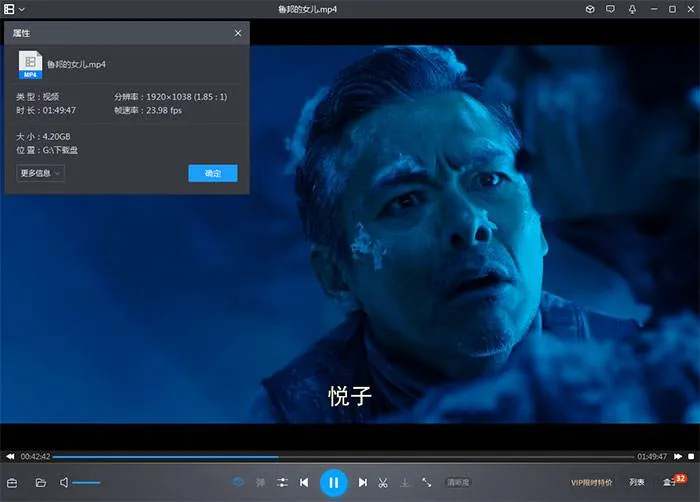
Task: Click the download arrow icon
Action: tap(404, 482)
